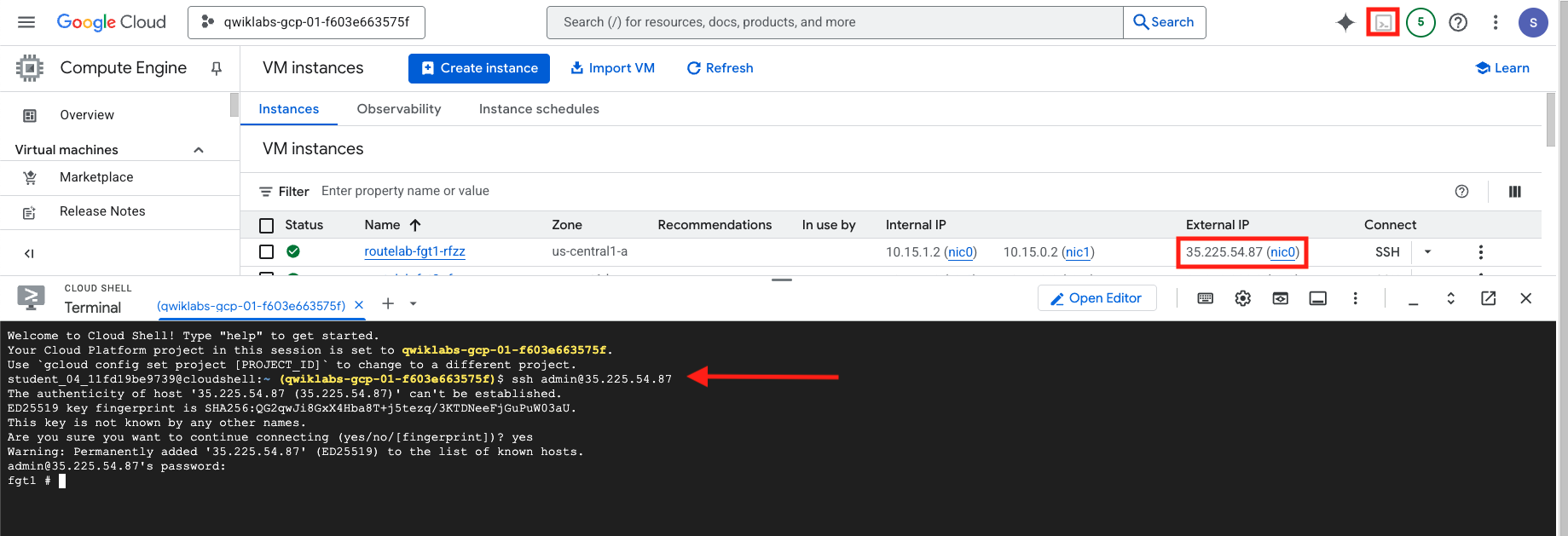The width and height of the screenshot is (1568, 536).
Task: Open the routelab-fgt1-rfzz instance link
Action: (414, 251)
